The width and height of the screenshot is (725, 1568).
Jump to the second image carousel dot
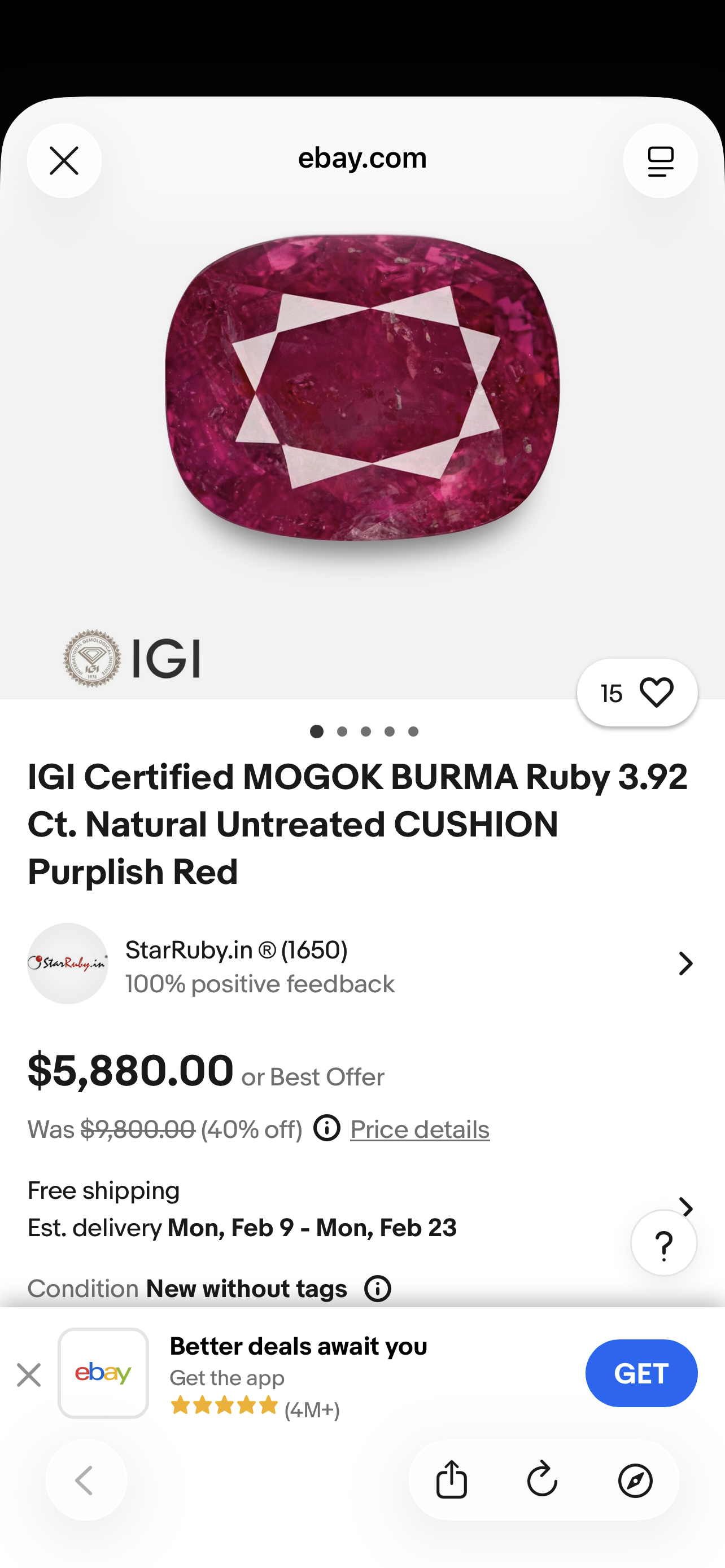pos(342,731)
